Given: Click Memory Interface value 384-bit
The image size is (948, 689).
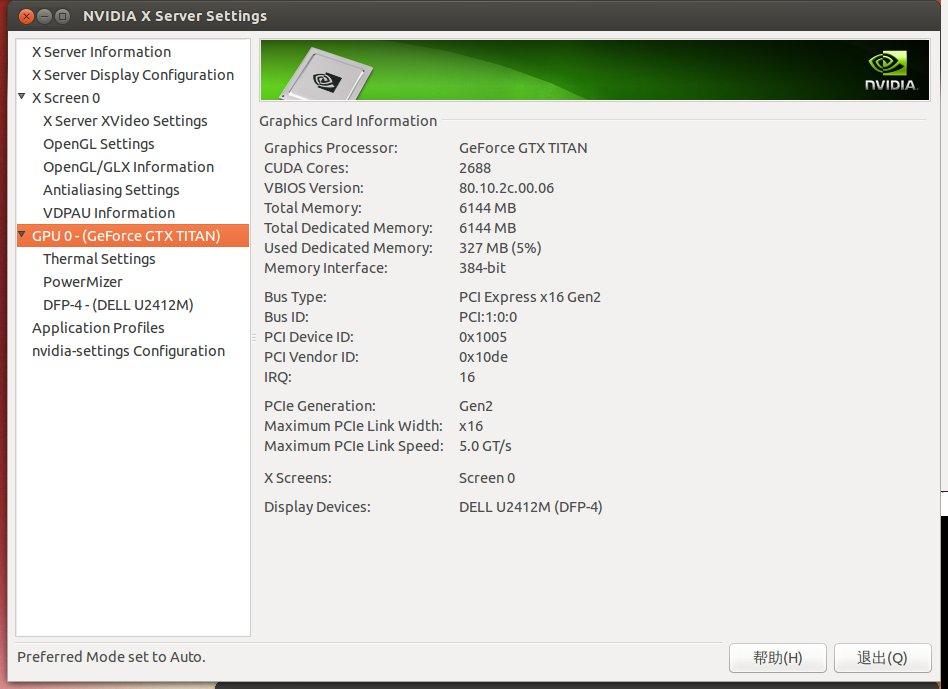Looking at the screenshot, I should coord(482,268).
